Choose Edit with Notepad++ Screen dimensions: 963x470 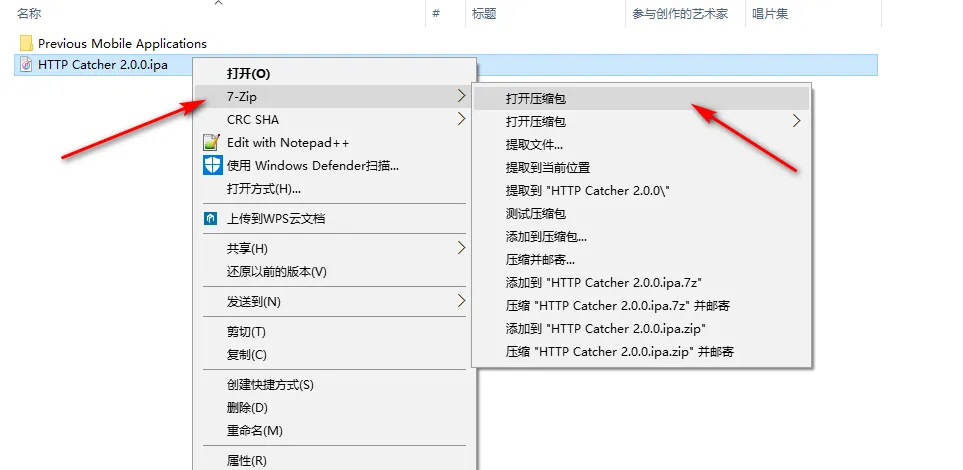(335, 143)
